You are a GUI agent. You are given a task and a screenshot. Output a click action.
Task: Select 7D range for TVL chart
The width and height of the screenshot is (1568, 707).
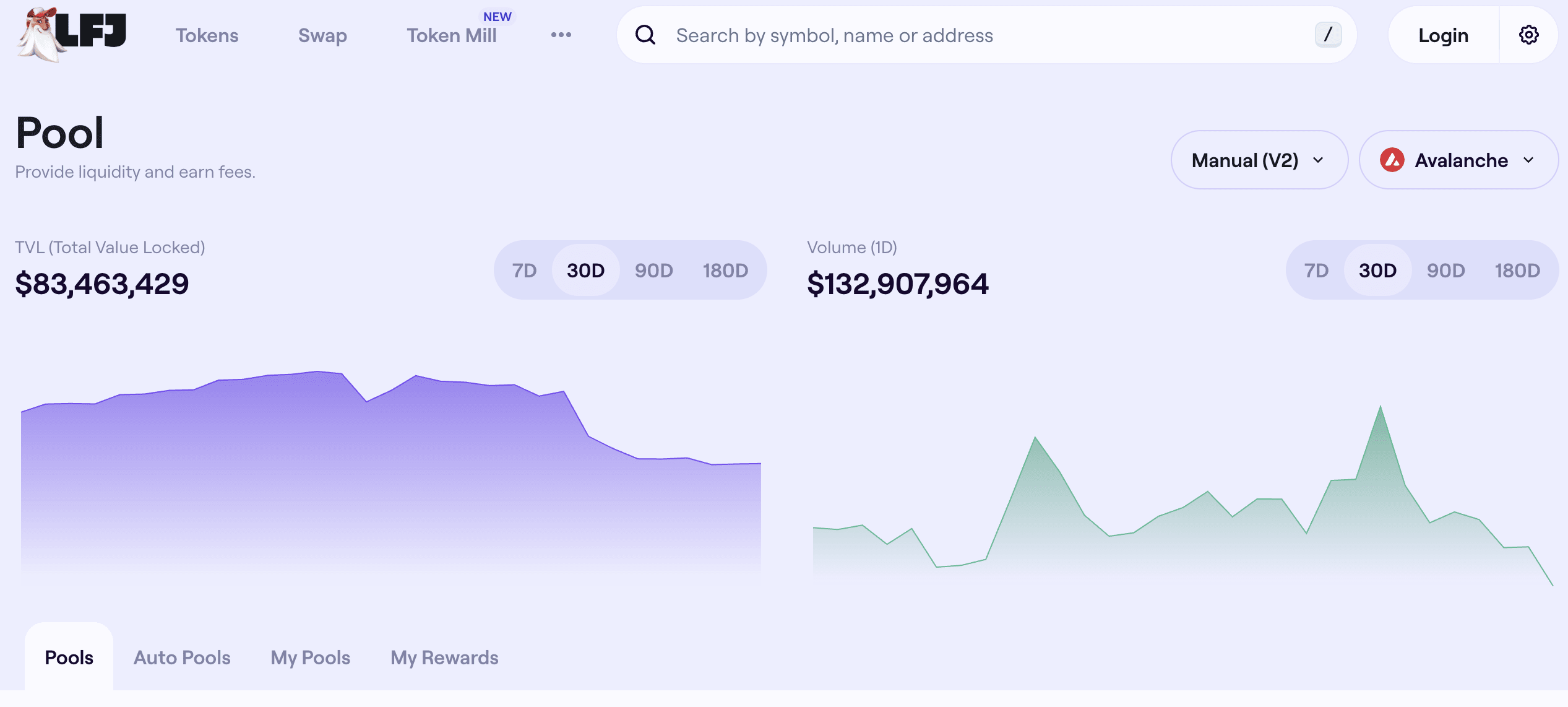[x=524, y=271]
